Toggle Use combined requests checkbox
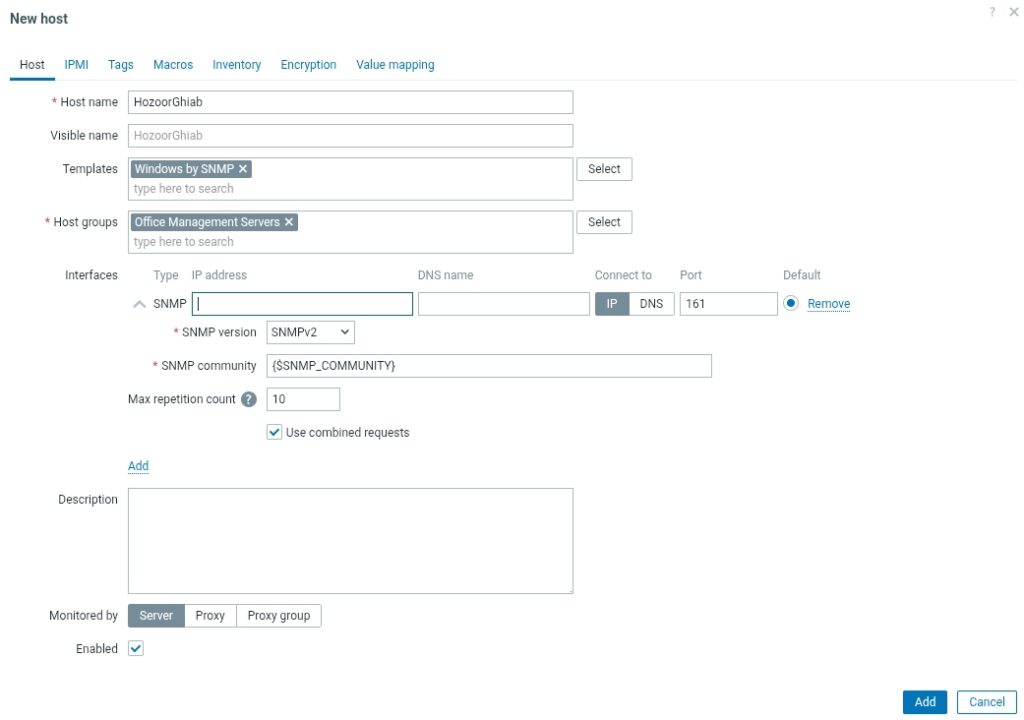The width and height of the screenshot is (1024, 720). tap(274, 433)
